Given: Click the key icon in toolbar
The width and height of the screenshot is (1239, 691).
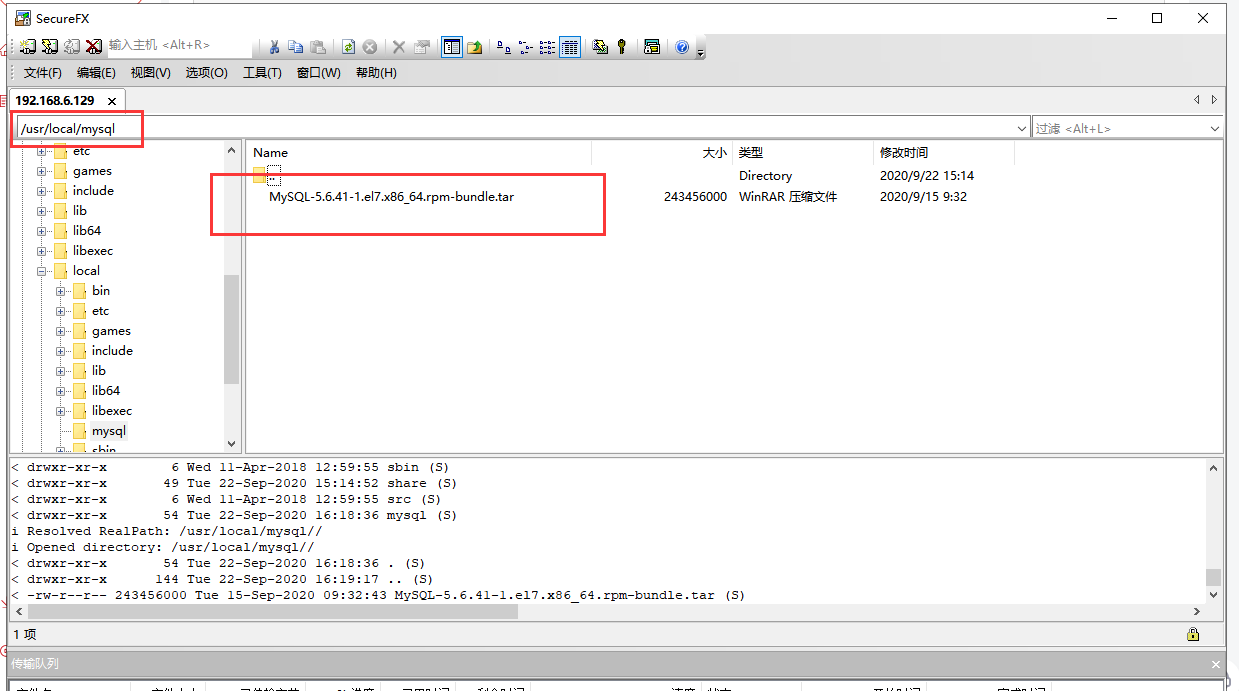Looking at the screenshot, I should (x=622, y=46).
